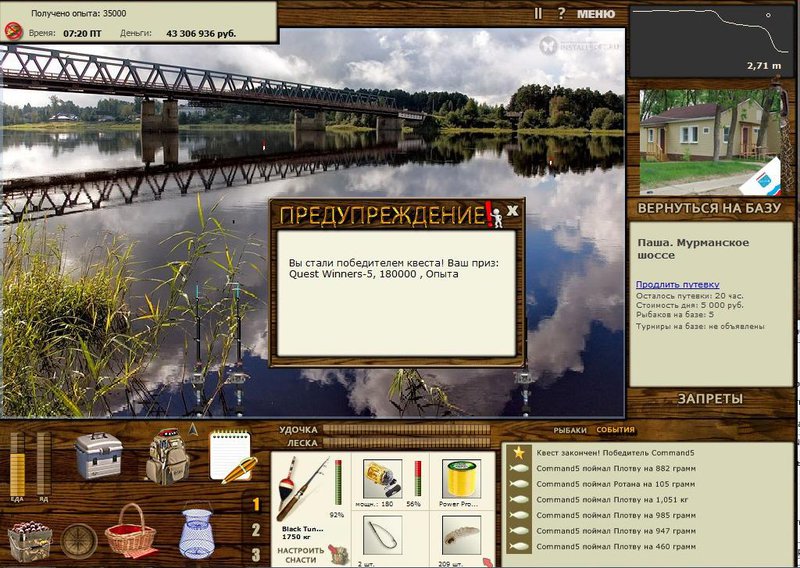Click the fish icon beside Плотву на 947 грамм
This screenshot has width=800, height=568.
[x=519, y=531]
